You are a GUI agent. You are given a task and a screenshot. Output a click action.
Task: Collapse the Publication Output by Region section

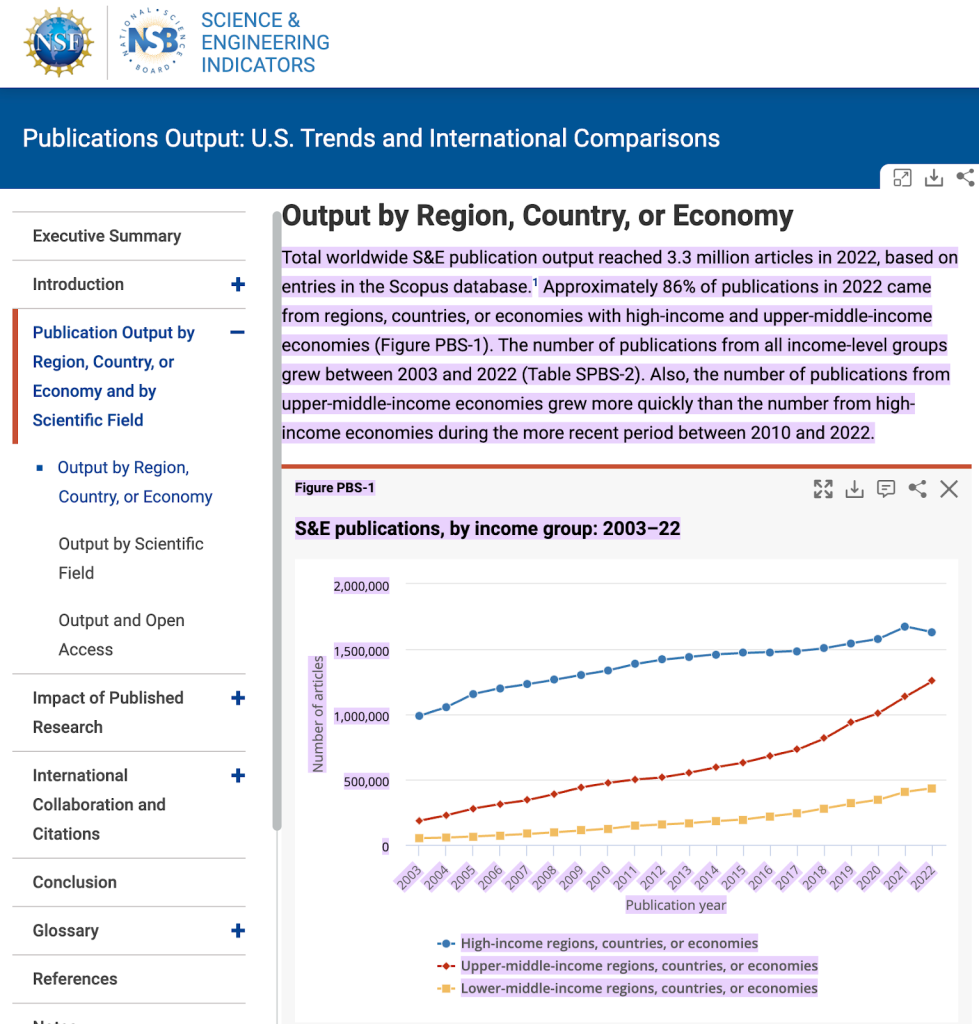pos(238,333)
